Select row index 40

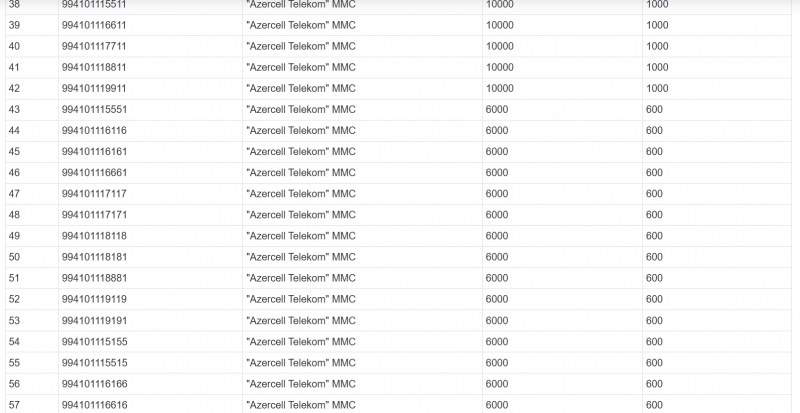(x=14, y=46)
